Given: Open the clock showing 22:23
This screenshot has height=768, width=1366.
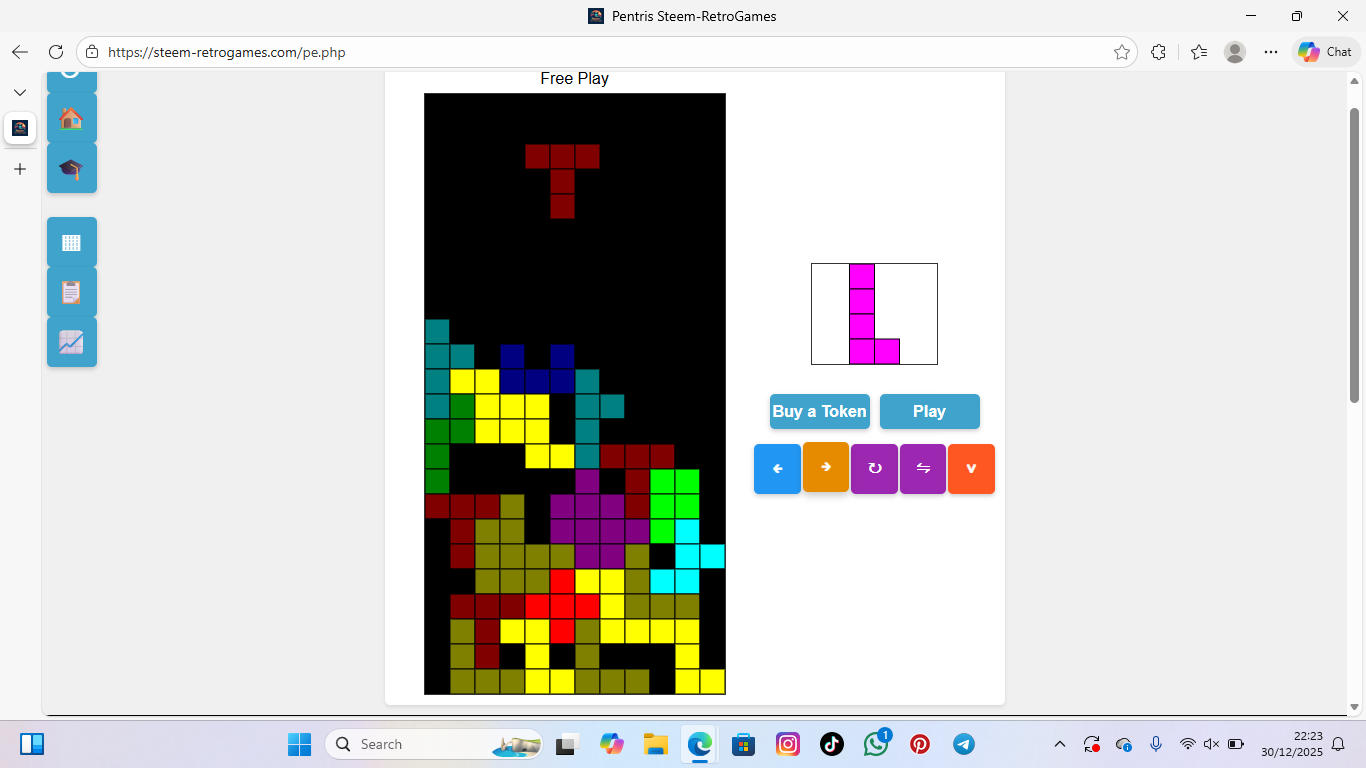Looking at the screenshot, I should click(x=1294, y=744).
